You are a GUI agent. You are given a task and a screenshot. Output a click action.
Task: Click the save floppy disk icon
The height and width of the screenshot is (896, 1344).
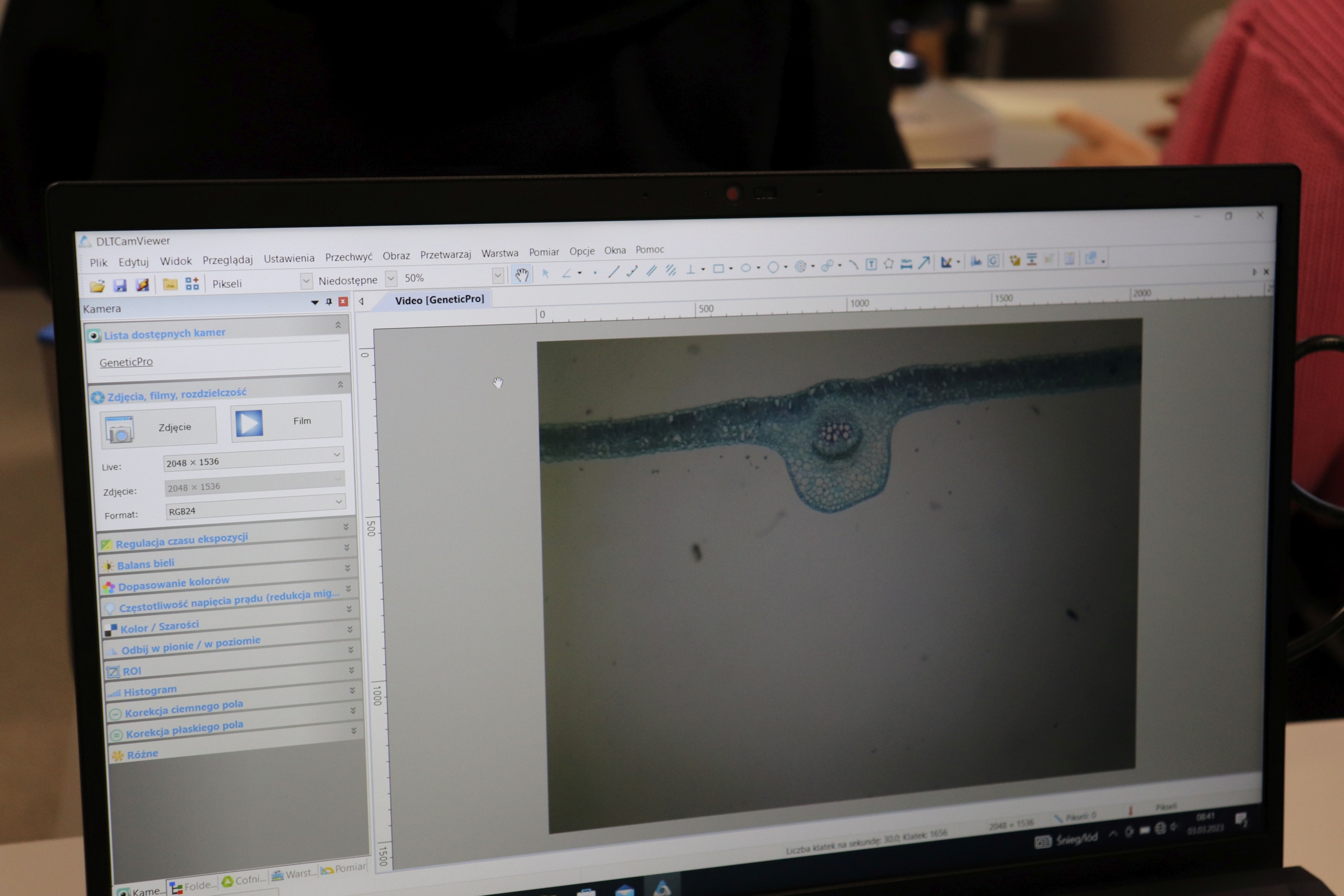pyautogui.click(x=120, y=285)
